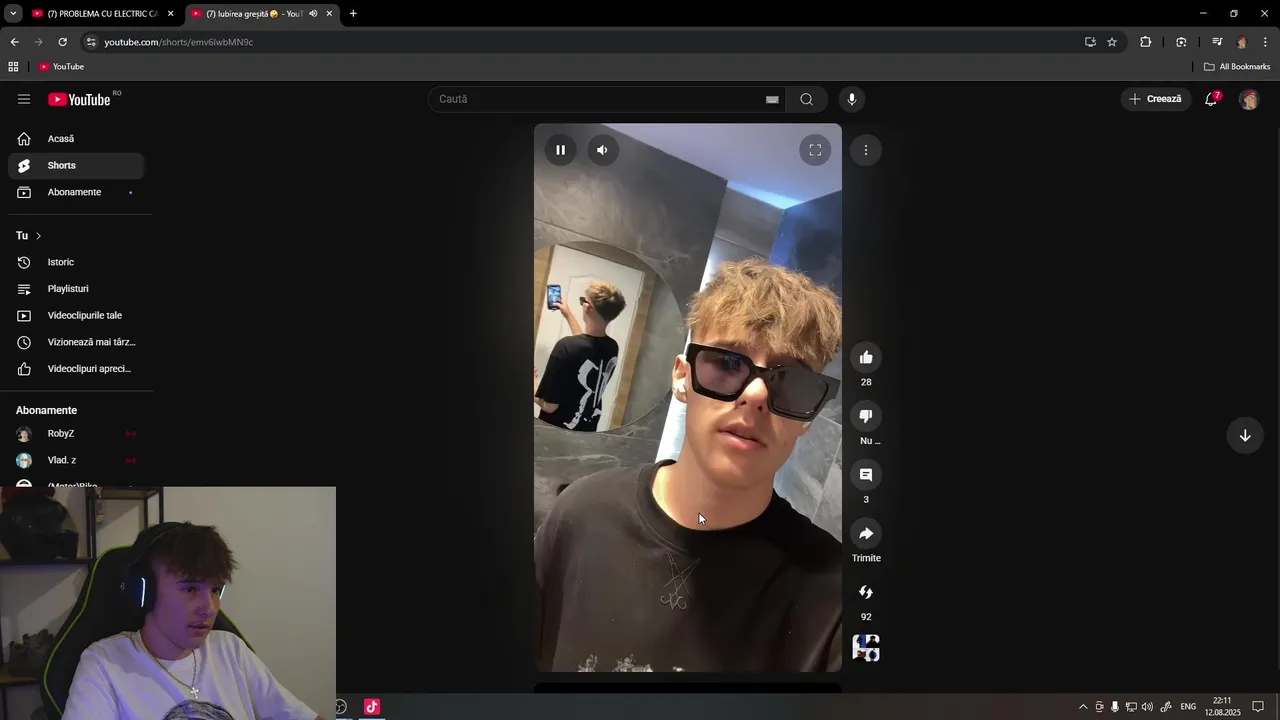
Task: Click the search magnifier button
Action: click(x=806, y=99)
